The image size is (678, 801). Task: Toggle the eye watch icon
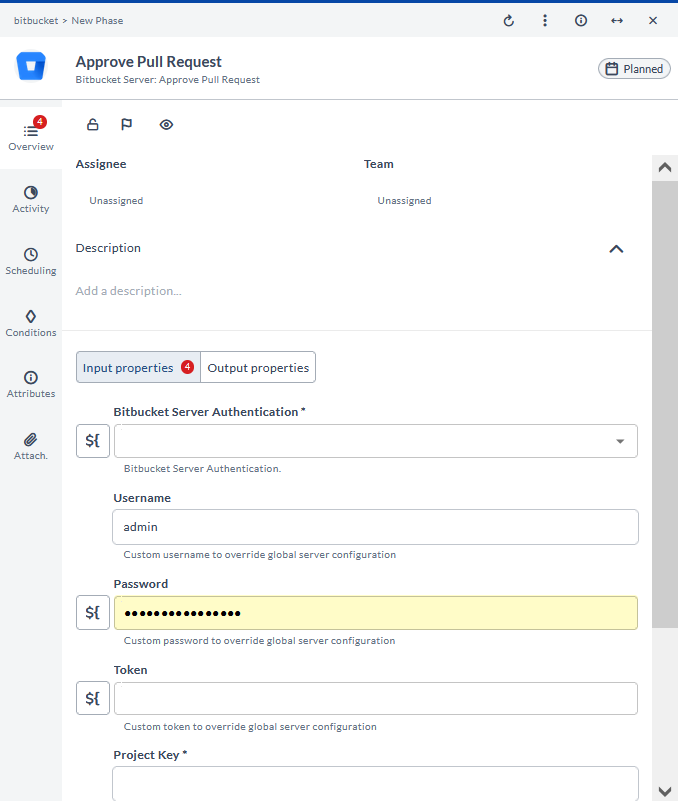[166, 125]
